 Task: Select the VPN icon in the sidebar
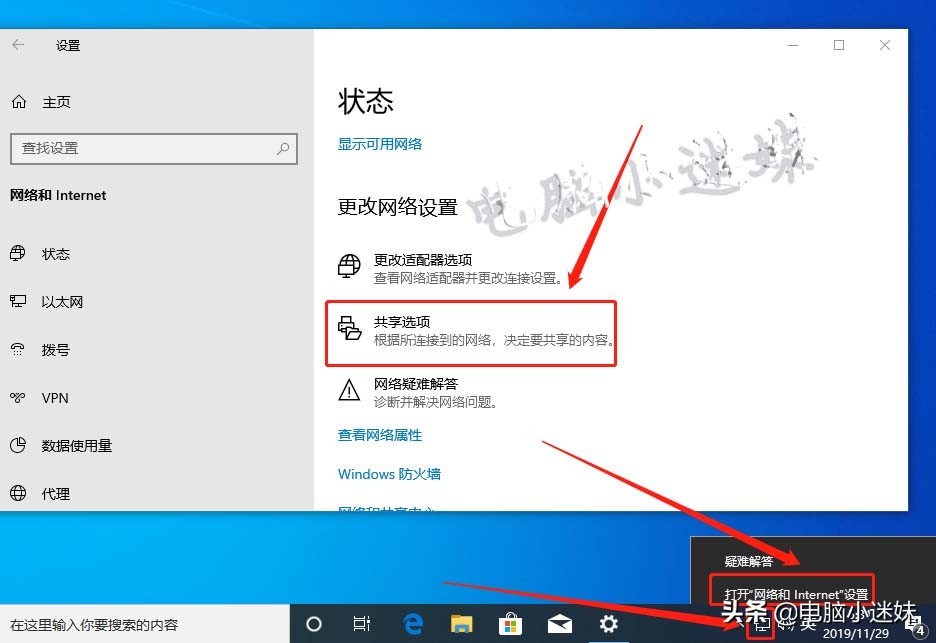pos(18,398)
